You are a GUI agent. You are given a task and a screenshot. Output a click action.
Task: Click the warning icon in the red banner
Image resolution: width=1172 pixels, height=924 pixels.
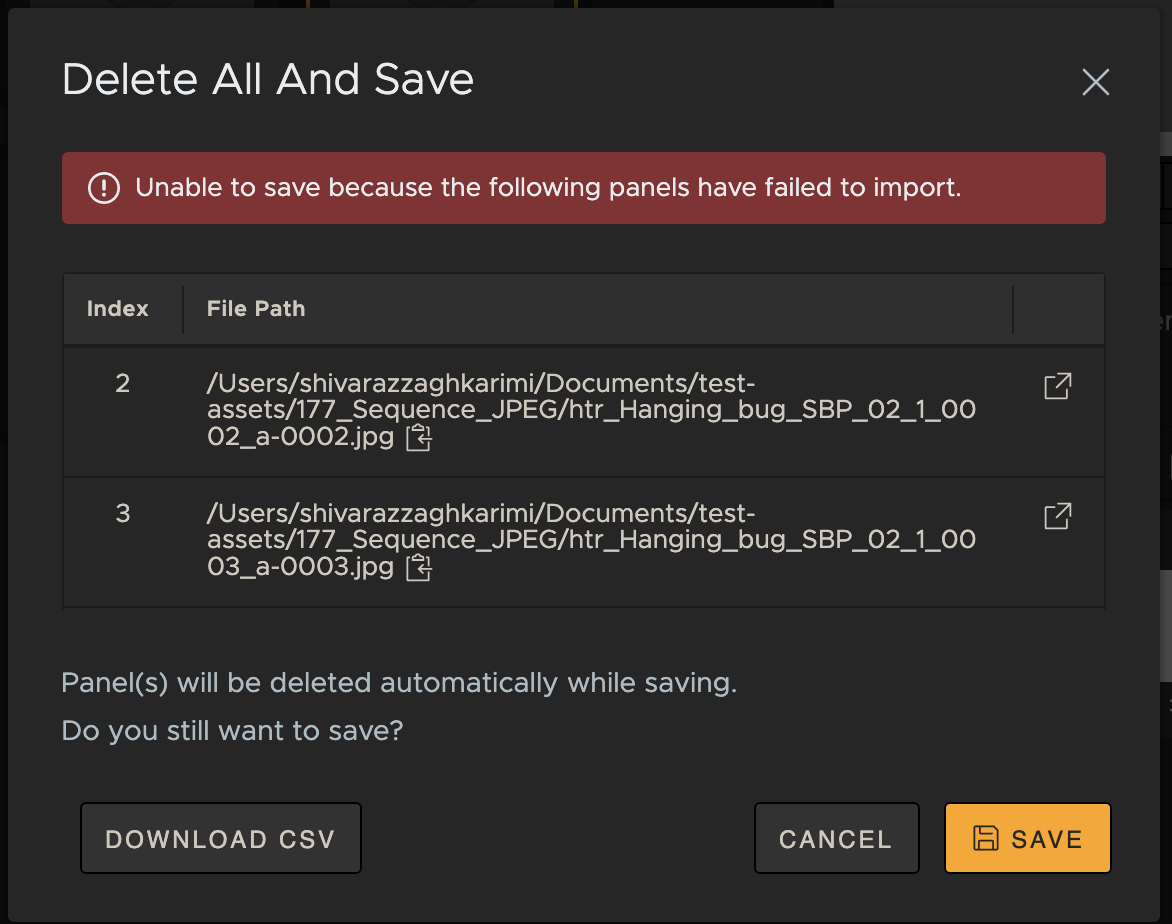[x=104, y=188]
